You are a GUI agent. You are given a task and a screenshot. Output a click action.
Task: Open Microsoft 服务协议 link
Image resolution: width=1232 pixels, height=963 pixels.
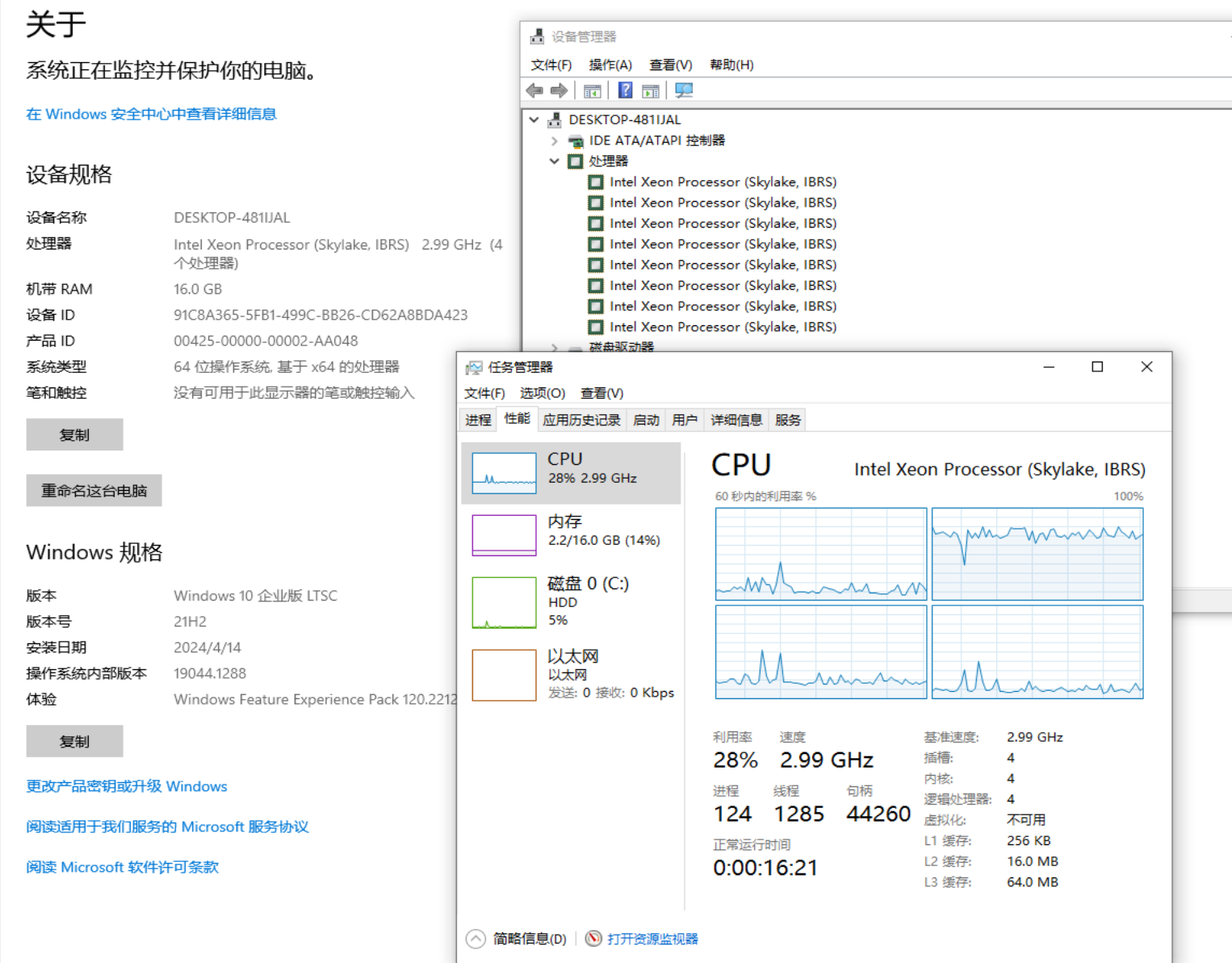click(167, 827)
